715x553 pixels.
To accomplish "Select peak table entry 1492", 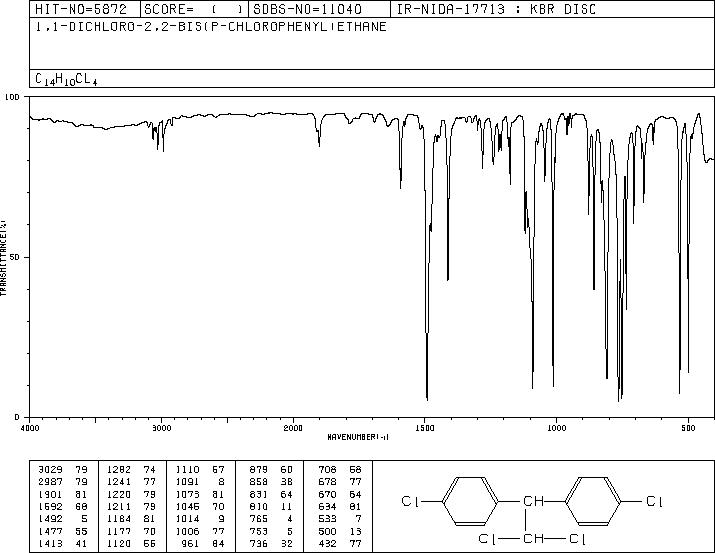I will 50,519.
